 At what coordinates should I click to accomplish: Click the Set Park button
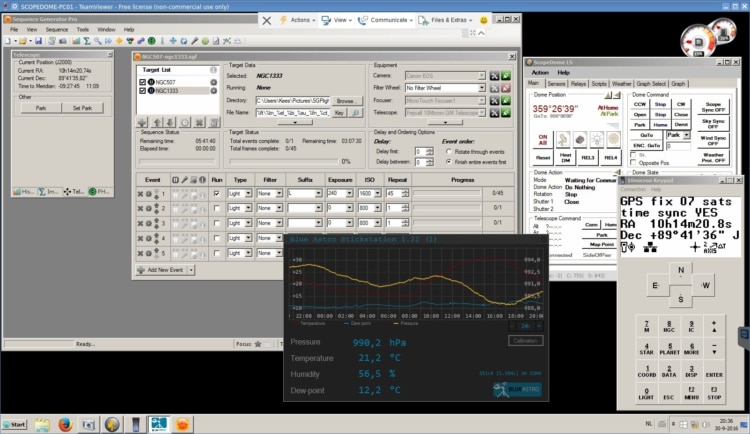(82, 108)
